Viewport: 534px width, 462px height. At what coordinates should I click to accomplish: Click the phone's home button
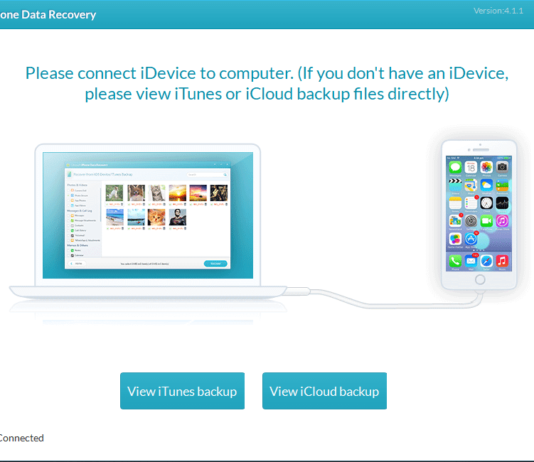[480, 280]
